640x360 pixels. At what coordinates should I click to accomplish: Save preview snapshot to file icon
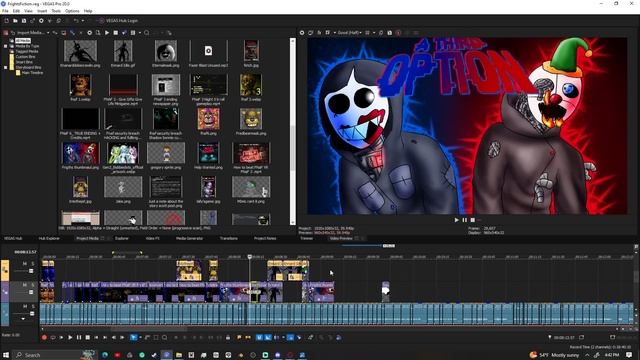pos(390,33)
